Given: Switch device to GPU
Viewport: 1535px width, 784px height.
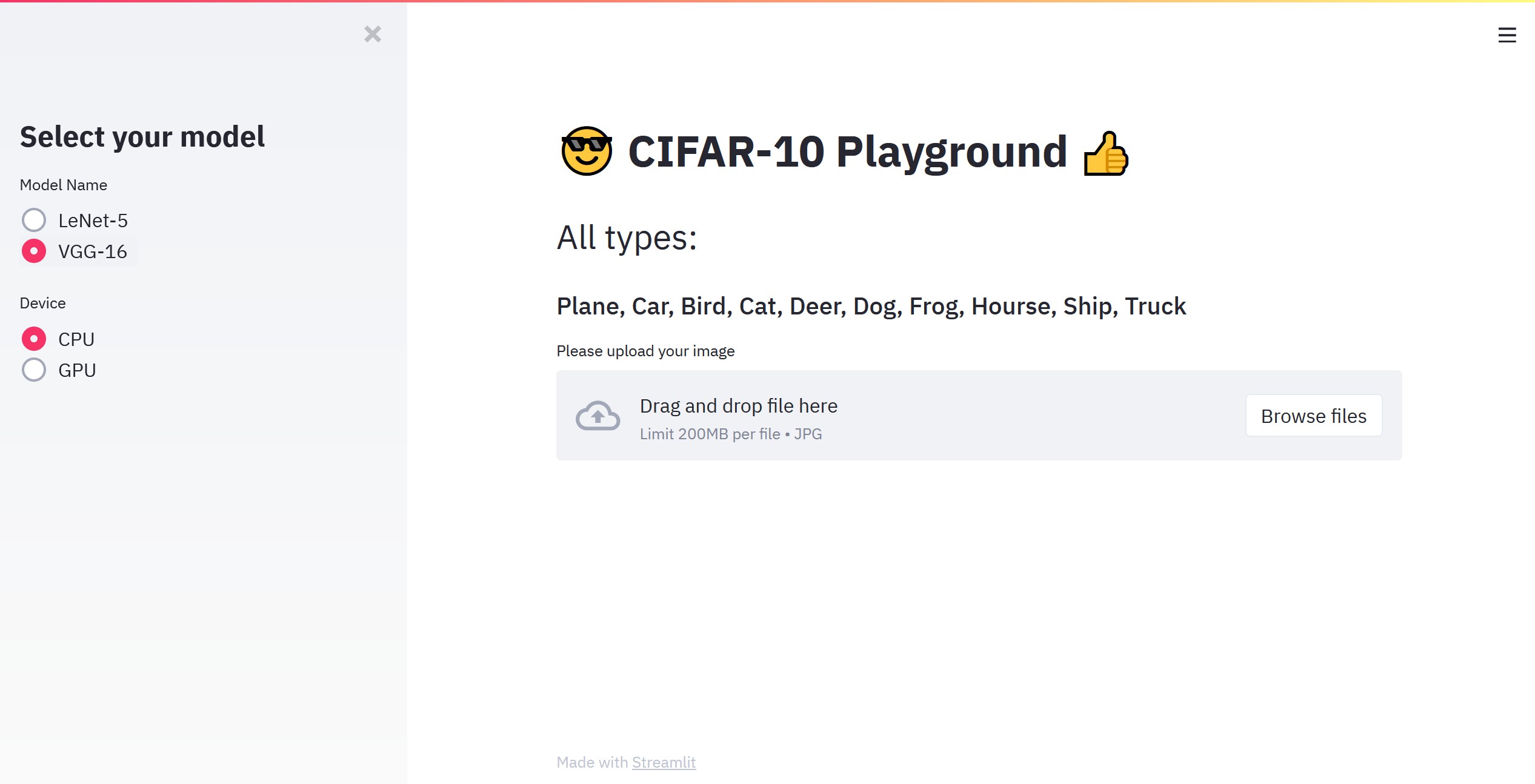Looking at the screenshot, I should coord(34,370).
